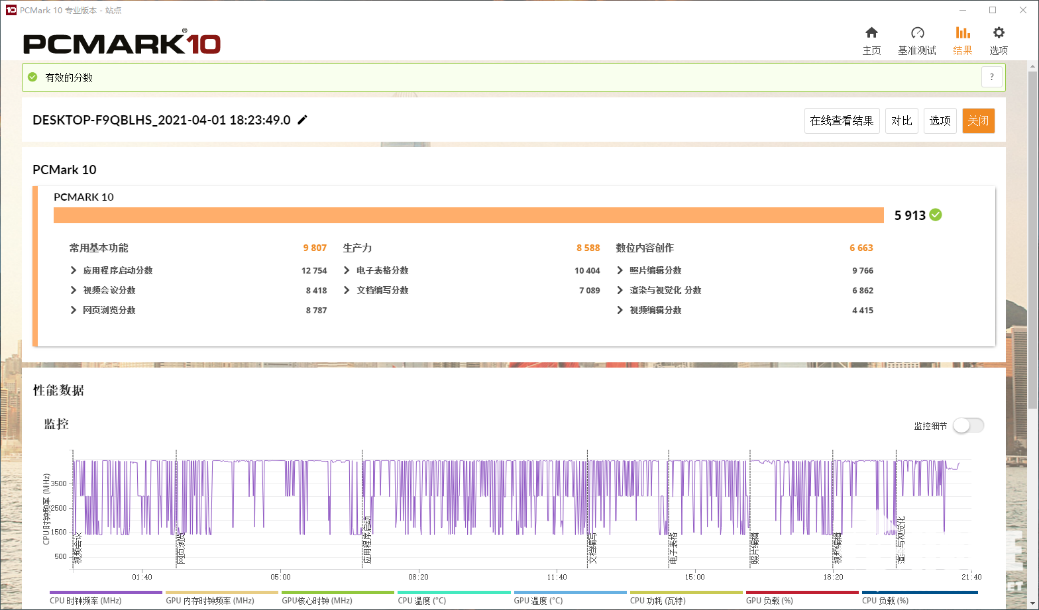The width and height of the screenshot is (1039, 610).
Task: Minimize the PCMark 10 window
Action: [963, 10]
